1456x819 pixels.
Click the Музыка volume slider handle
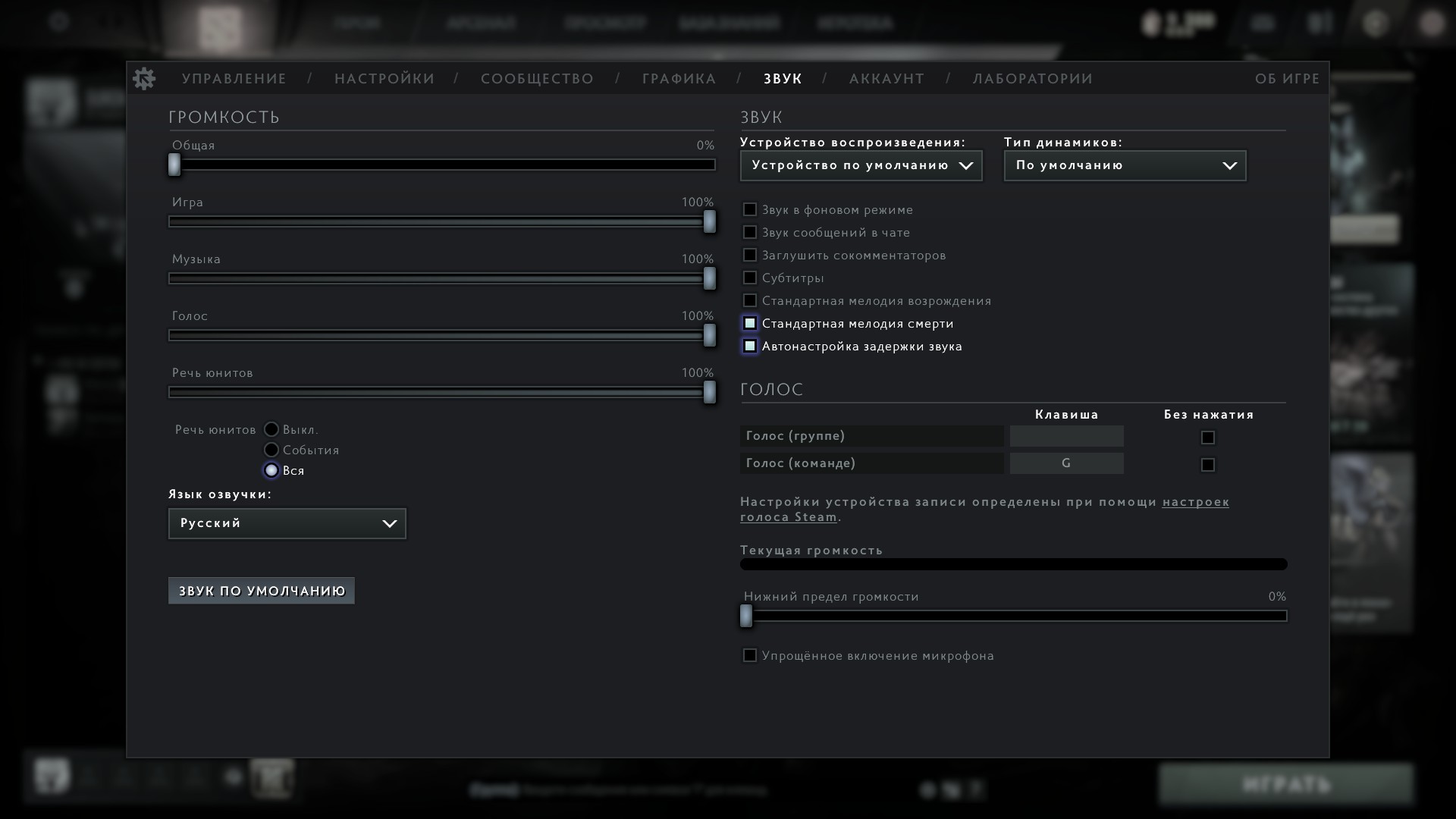pos(709,278)
